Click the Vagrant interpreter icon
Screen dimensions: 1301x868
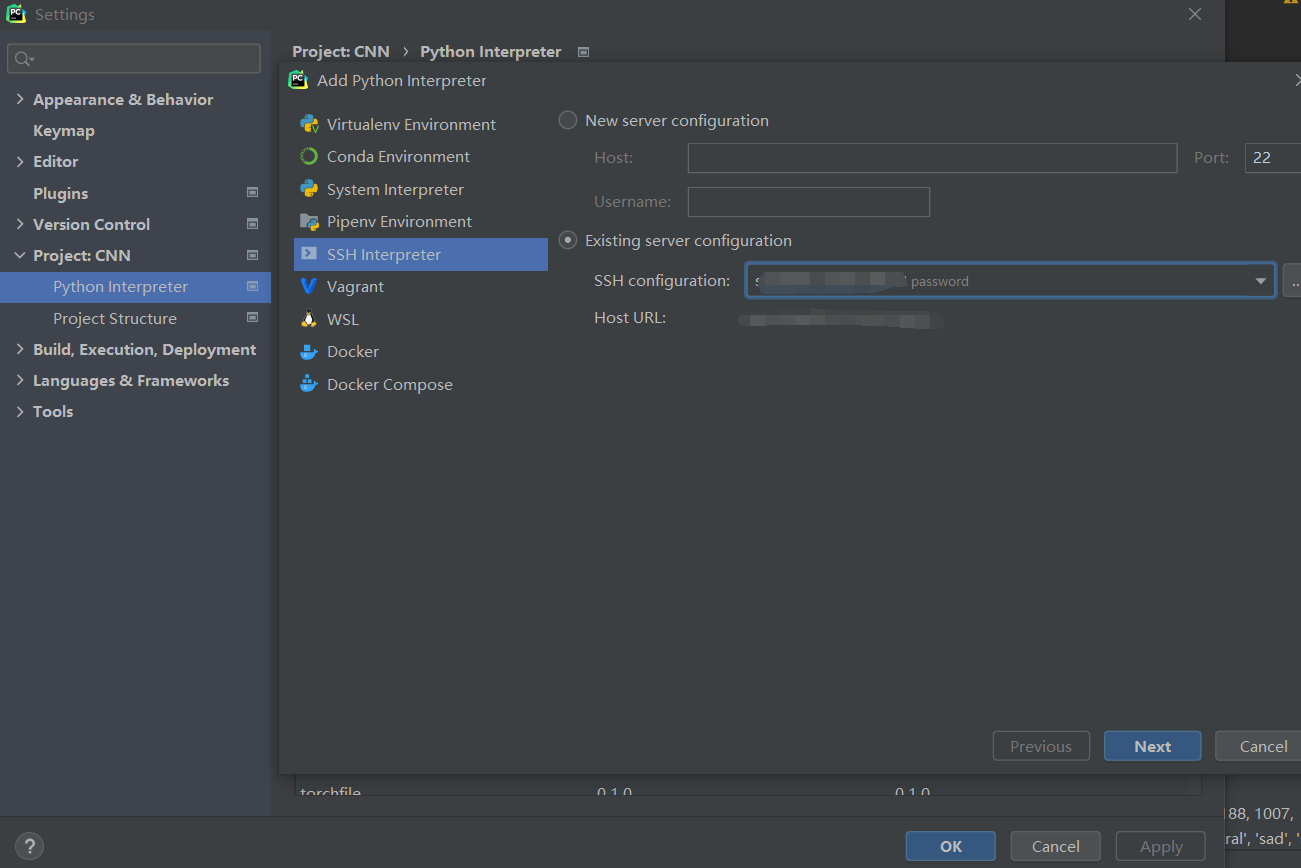[310, 286]
